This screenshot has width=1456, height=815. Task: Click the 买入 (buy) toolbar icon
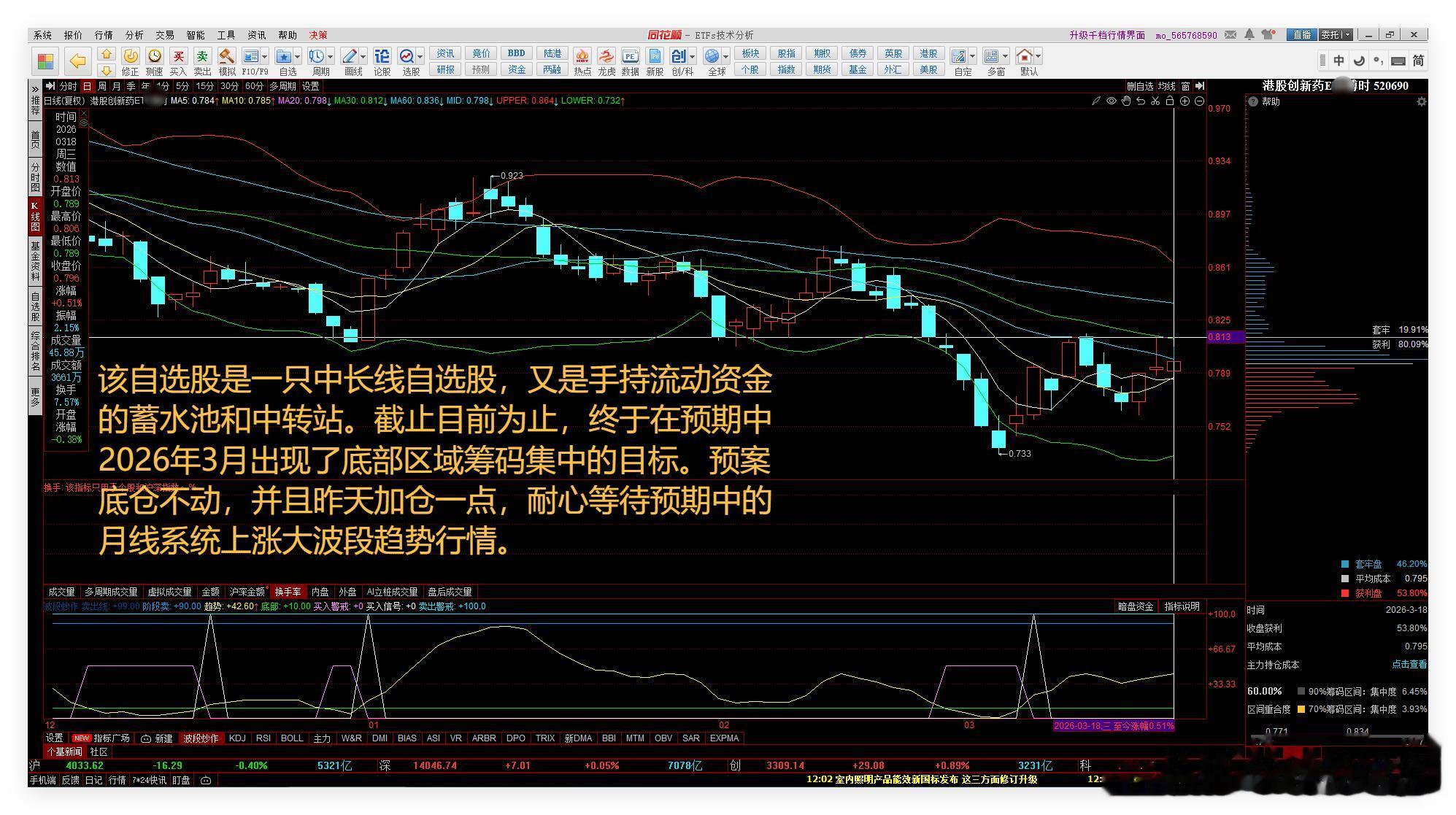(x=178, y=57)
